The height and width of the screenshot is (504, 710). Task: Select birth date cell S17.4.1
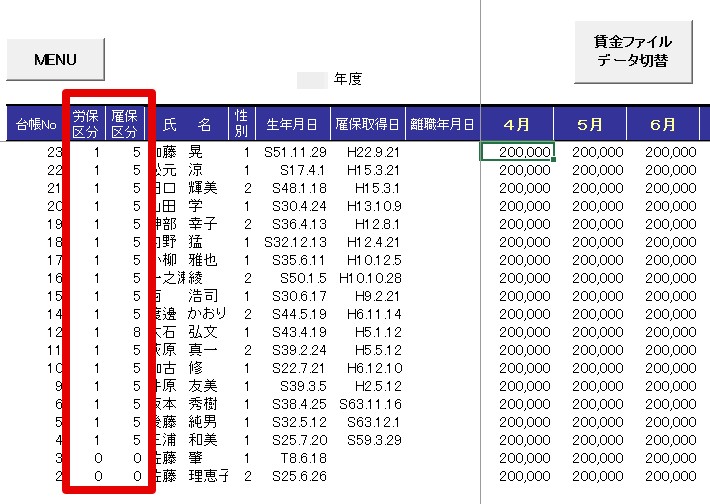tap(302, 170)
